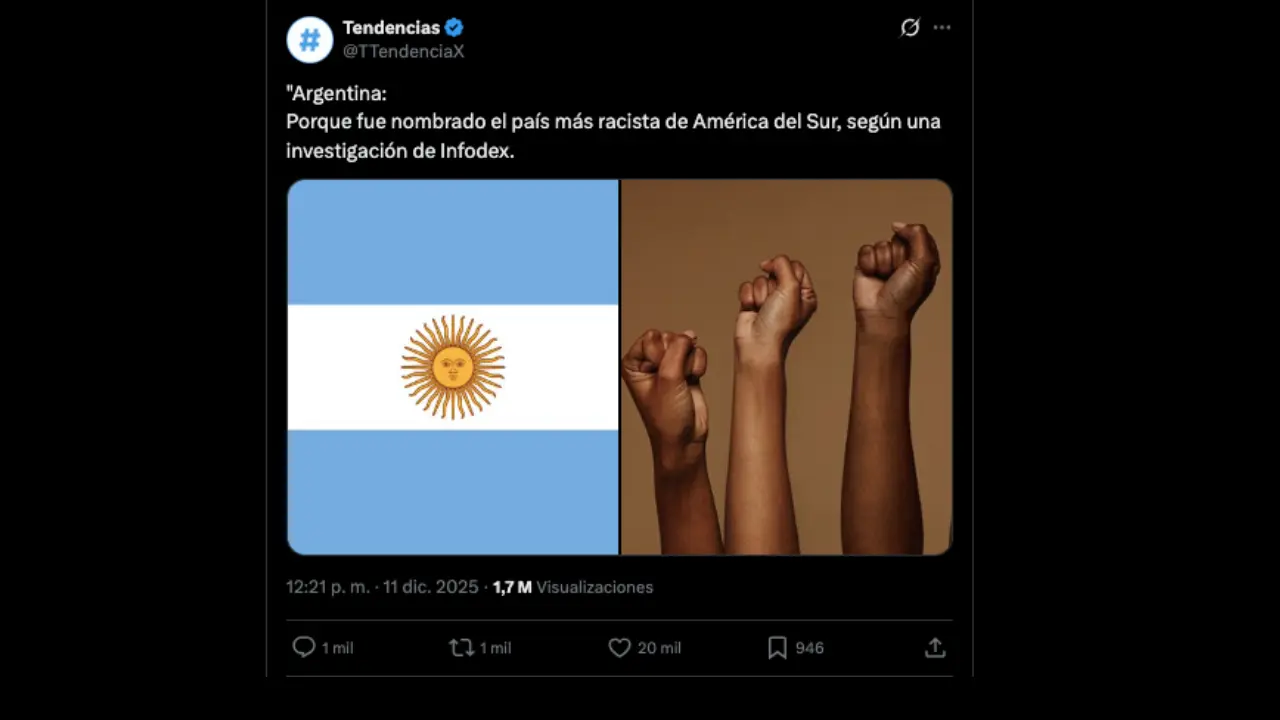View the 1,7 M Visualizaciones analytics

tap(573, 587)
